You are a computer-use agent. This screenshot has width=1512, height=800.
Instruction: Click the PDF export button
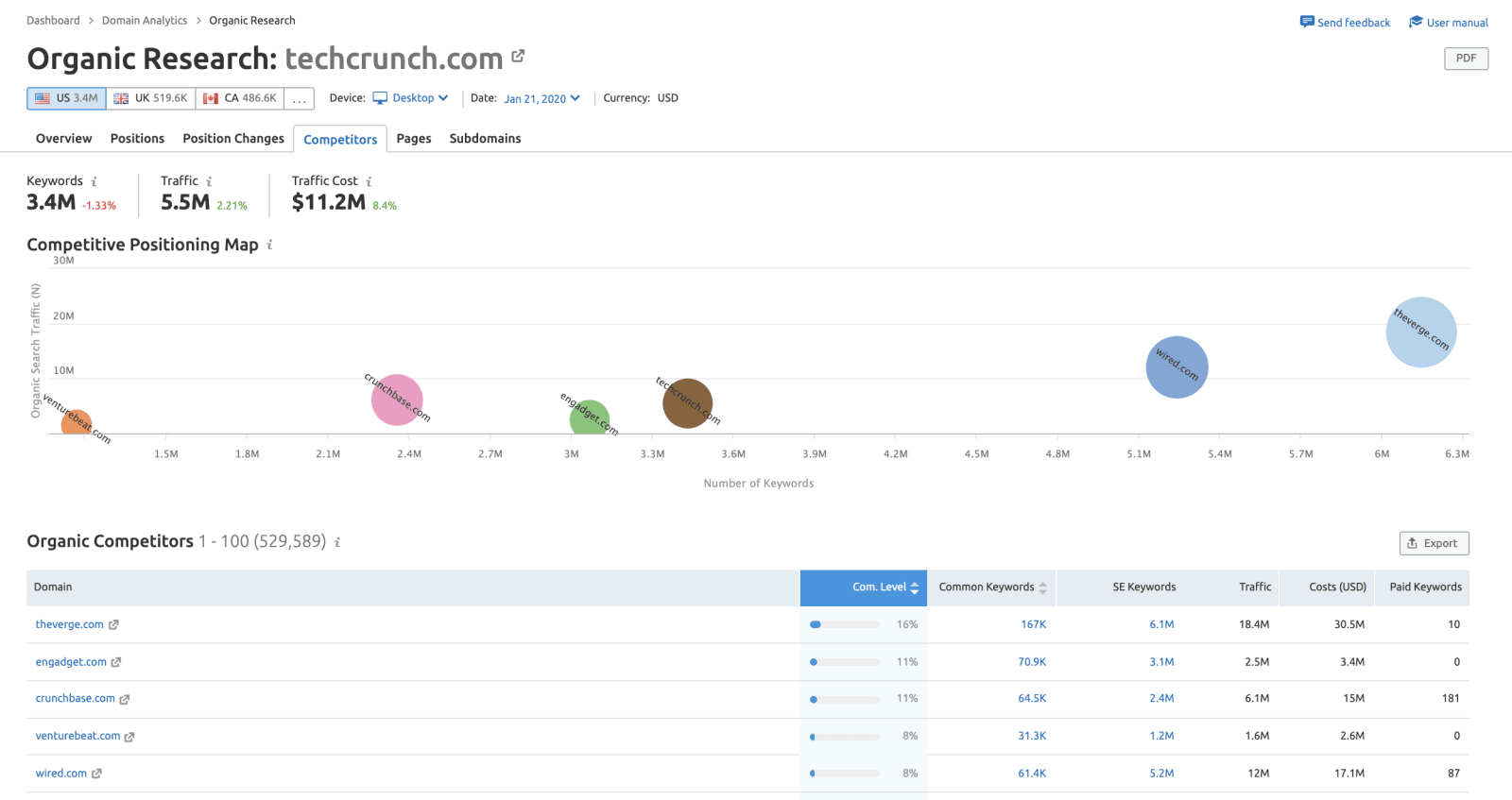point(1466,59)
